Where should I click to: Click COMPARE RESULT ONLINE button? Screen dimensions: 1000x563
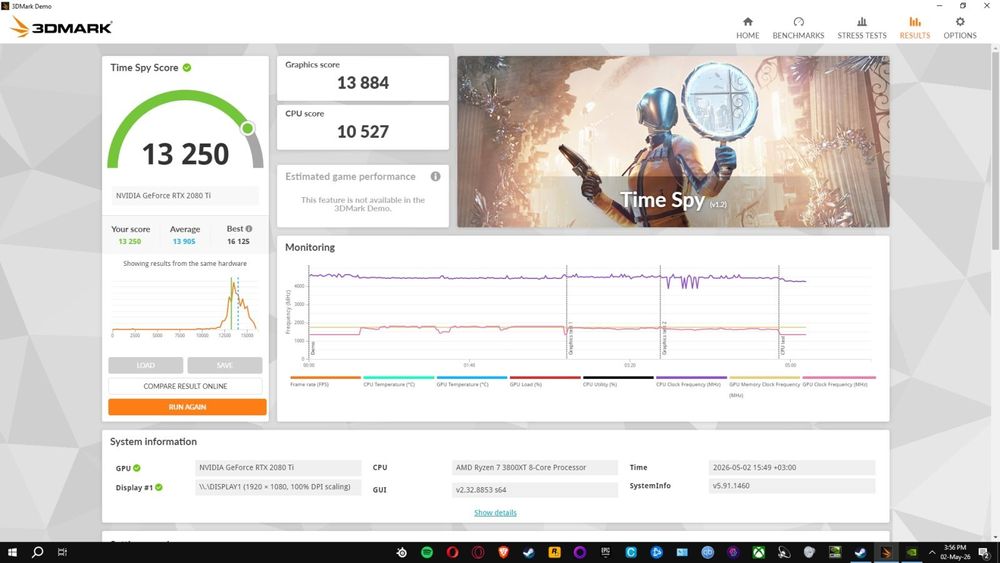pyautogui.click(x=185, y=386)
